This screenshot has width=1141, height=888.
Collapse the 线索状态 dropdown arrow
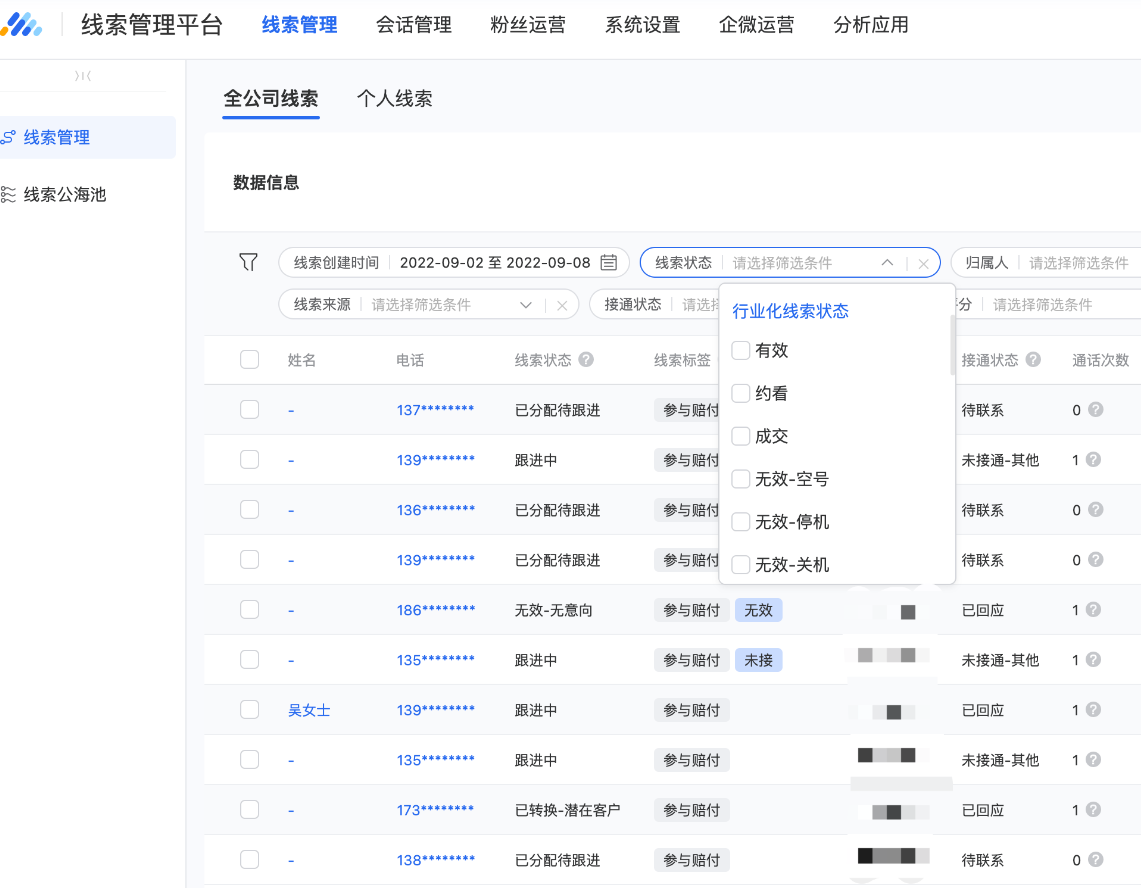(887, 263)
